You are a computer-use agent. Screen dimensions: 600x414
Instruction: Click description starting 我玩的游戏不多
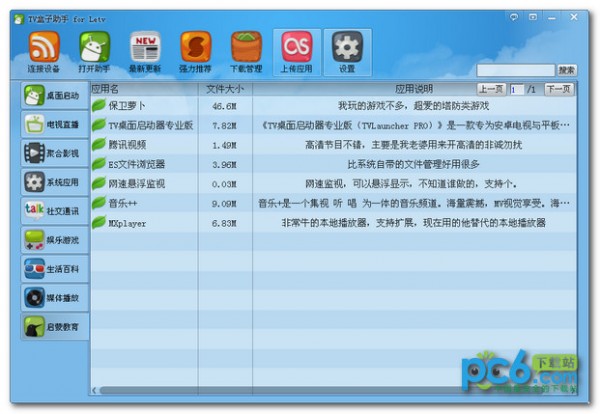[x=414, y=106]
